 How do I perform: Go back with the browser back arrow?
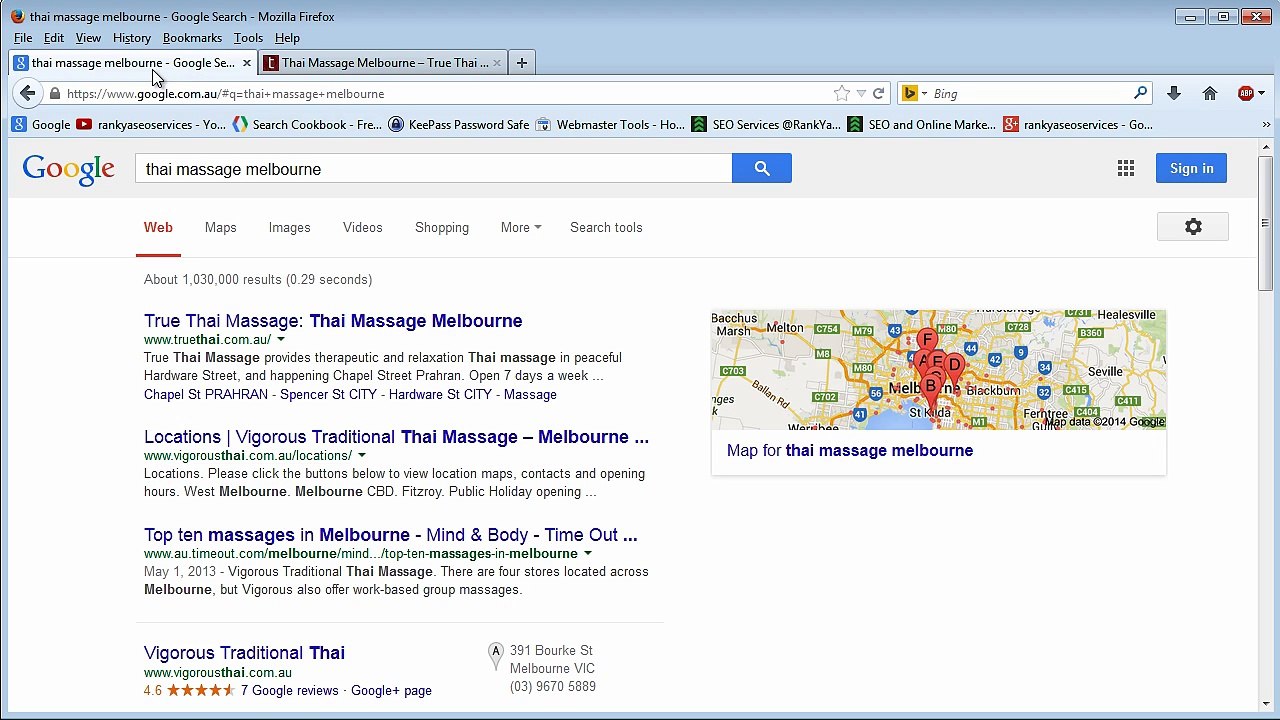pyautogui.click(x=27, y=93)
